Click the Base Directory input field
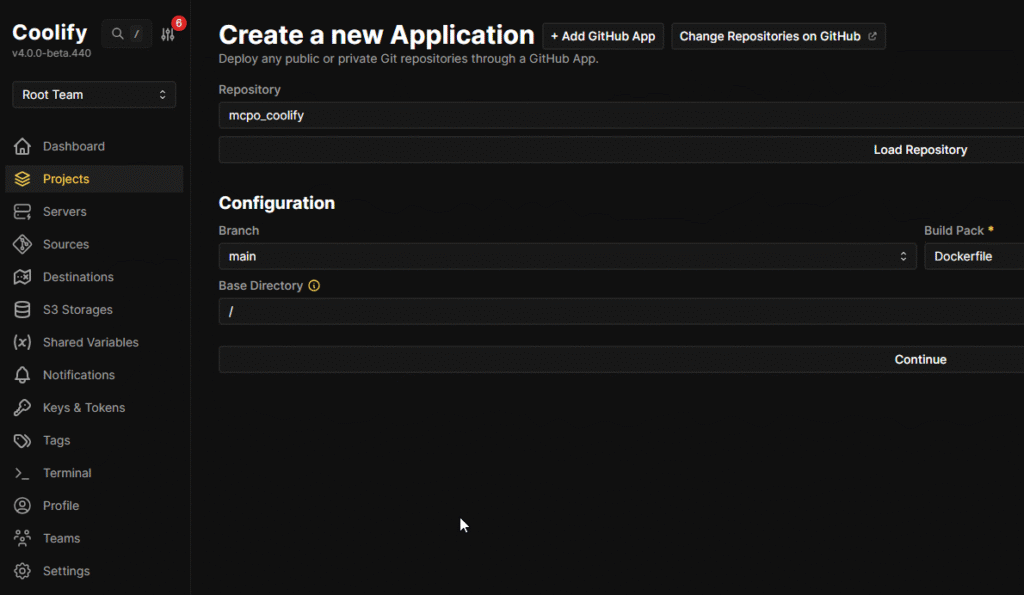This screenshot has width=1024, height=595. (x=620, y=312)
